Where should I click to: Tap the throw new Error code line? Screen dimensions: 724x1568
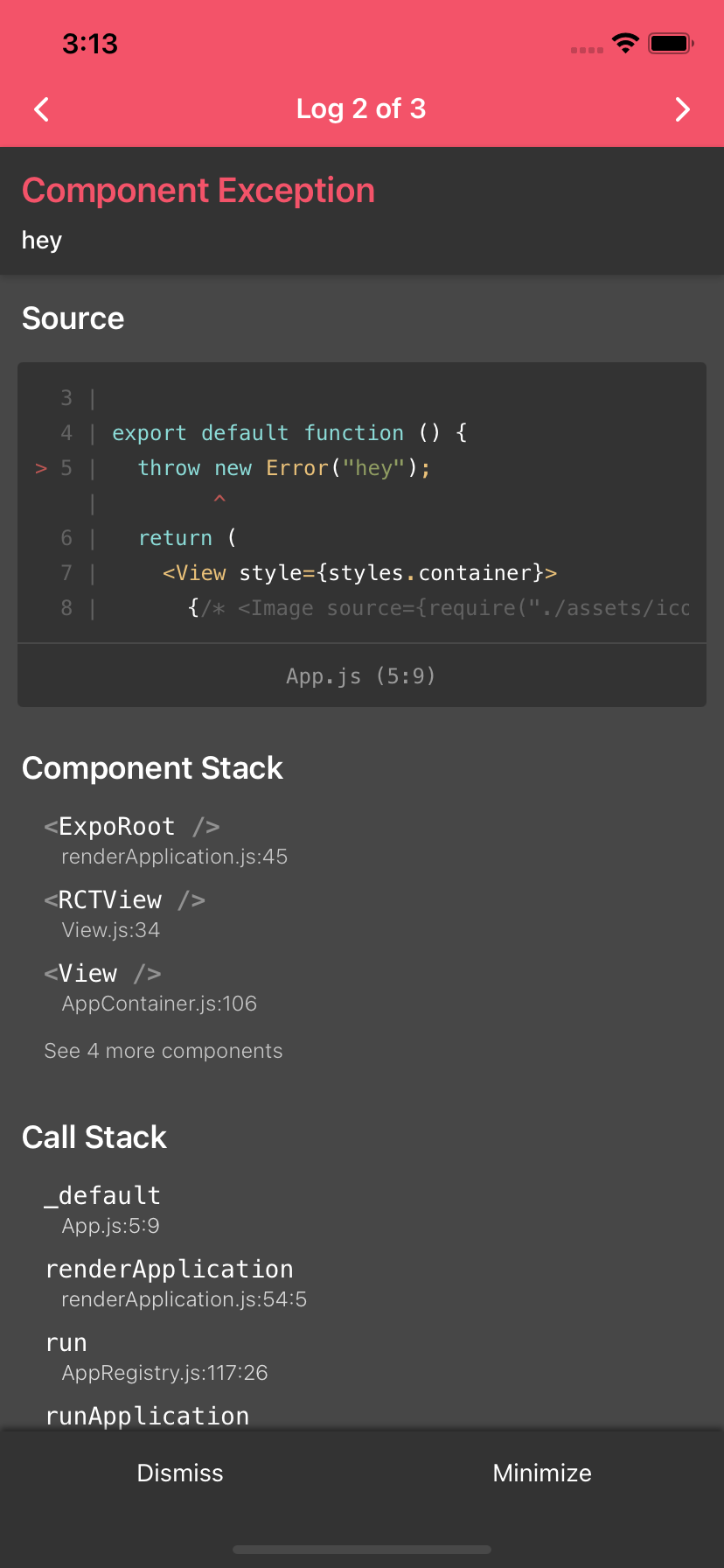(284, 468)
